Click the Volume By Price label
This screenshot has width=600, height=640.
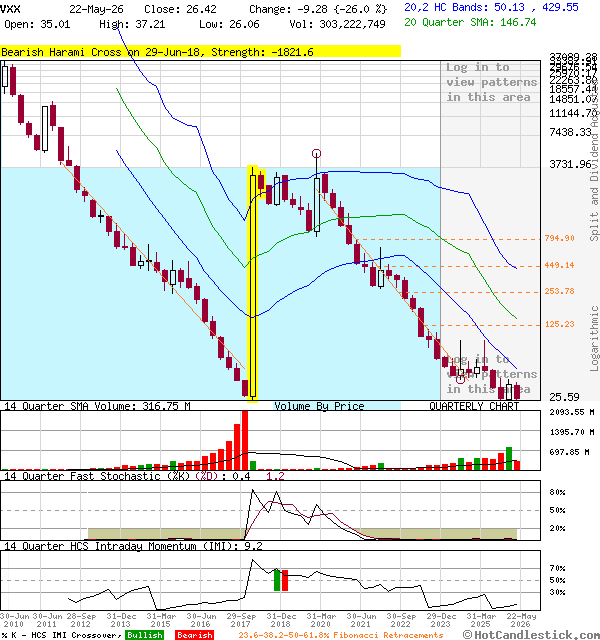319,406
